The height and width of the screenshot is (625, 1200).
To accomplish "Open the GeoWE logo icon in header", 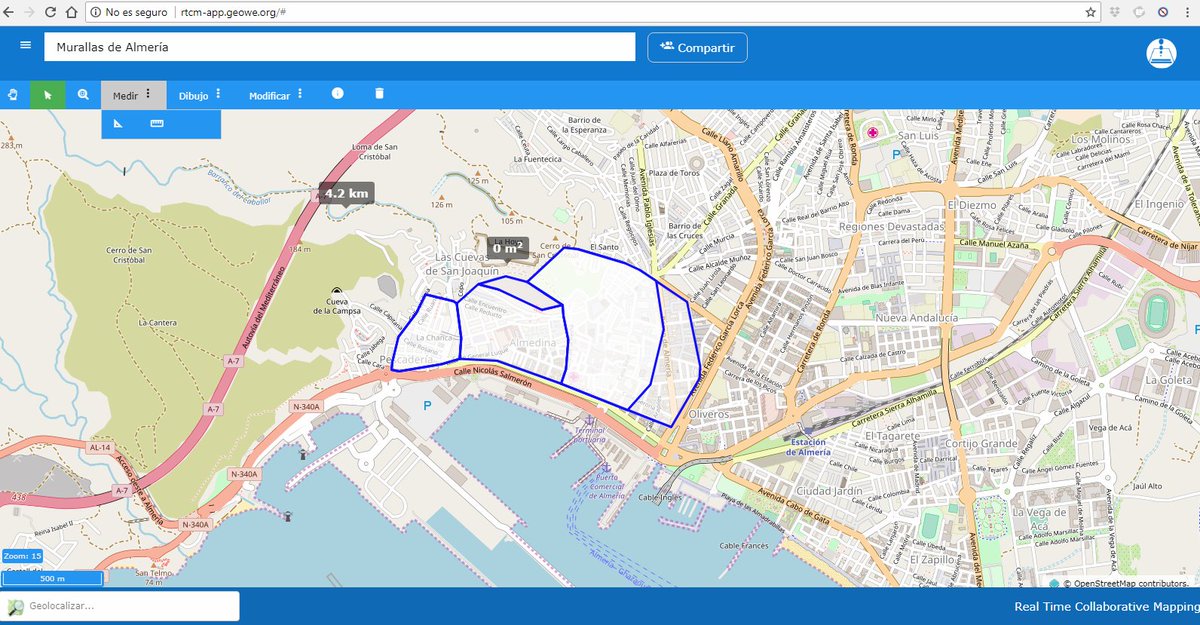I will (x=1160, y=53).
